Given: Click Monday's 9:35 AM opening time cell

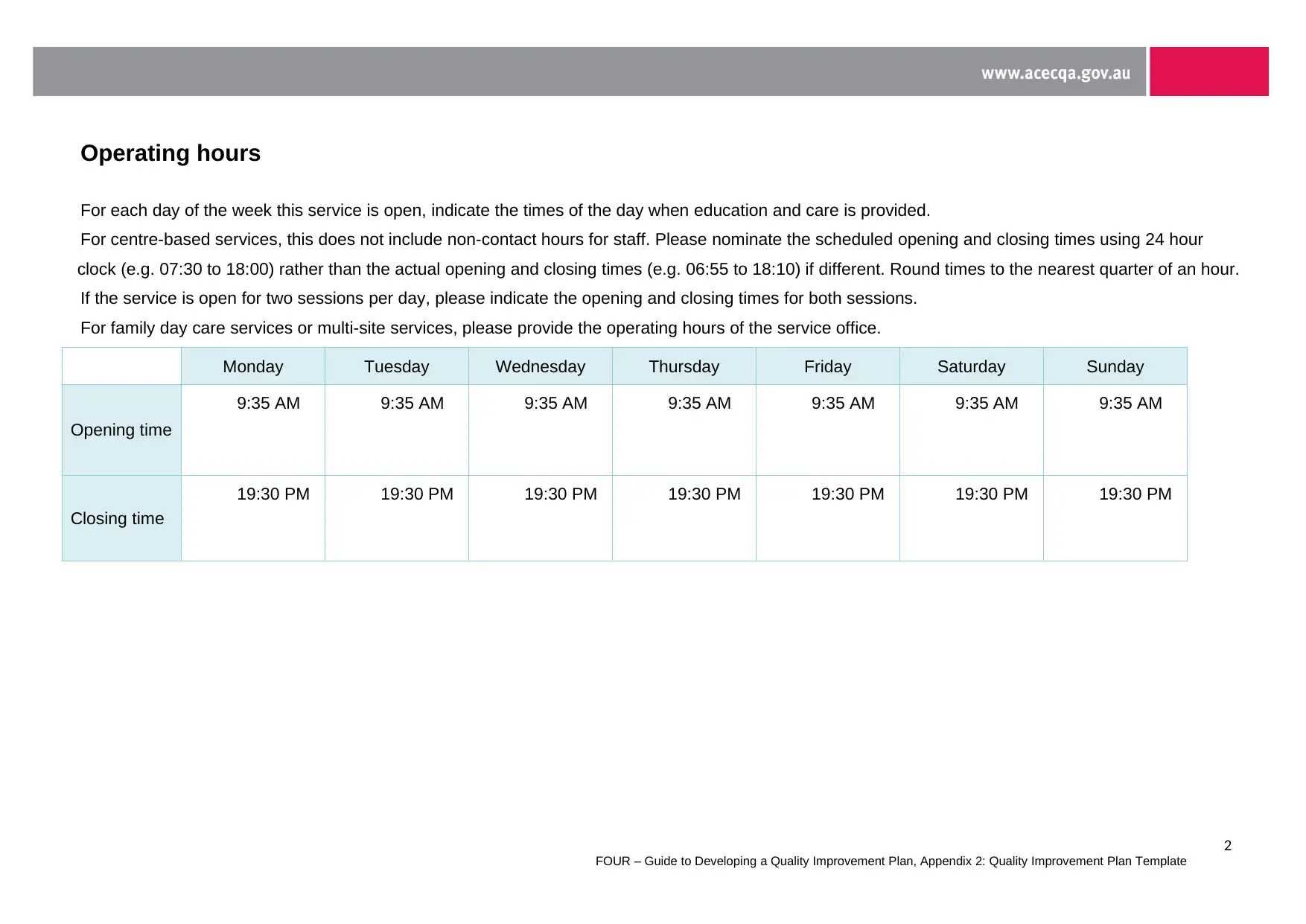Looking at the screenshot, I should pyautogui.click(x=253, y=430).
